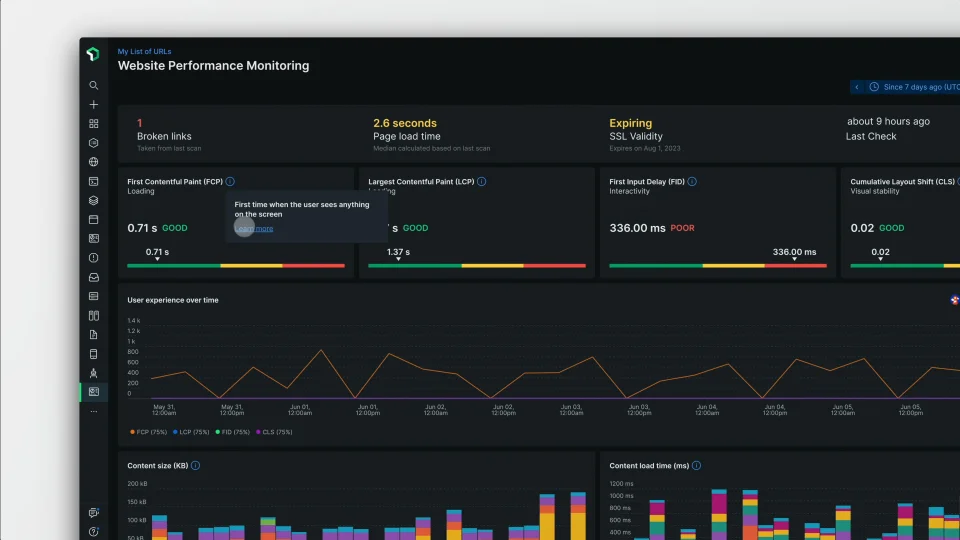Image resolution: width=960 pixels, height=540 pixels.
Task: Open the Since 7 days ago time picker
Action: click(x=915, y=87)
